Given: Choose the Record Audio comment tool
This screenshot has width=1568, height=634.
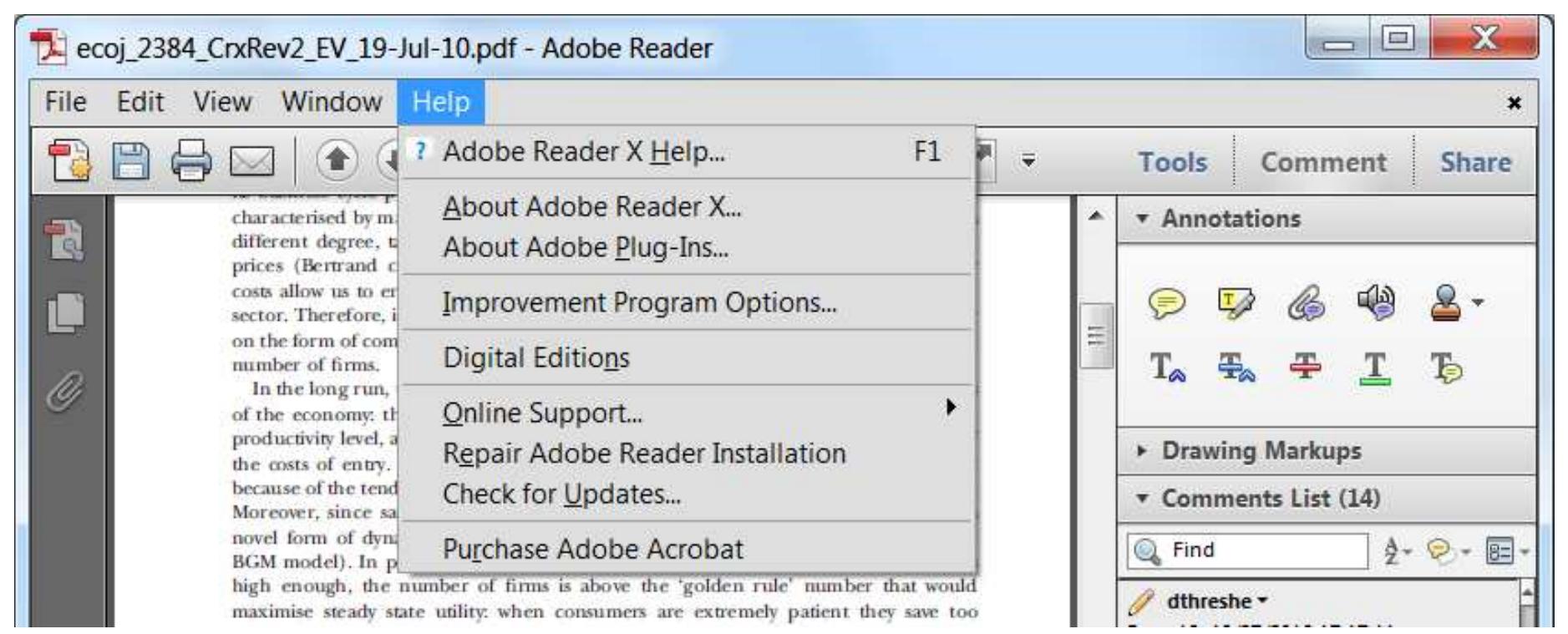Looking at the screenshot, I should (x=1377, y=304).
